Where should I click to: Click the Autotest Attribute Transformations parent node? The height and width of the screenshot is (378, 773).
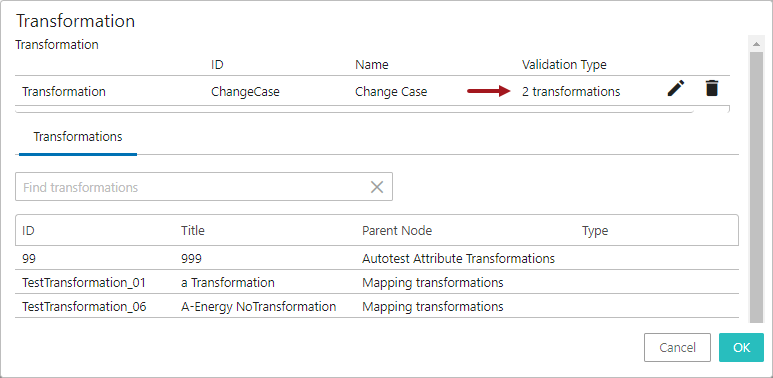pyautogui.click(x=458, y=258)
